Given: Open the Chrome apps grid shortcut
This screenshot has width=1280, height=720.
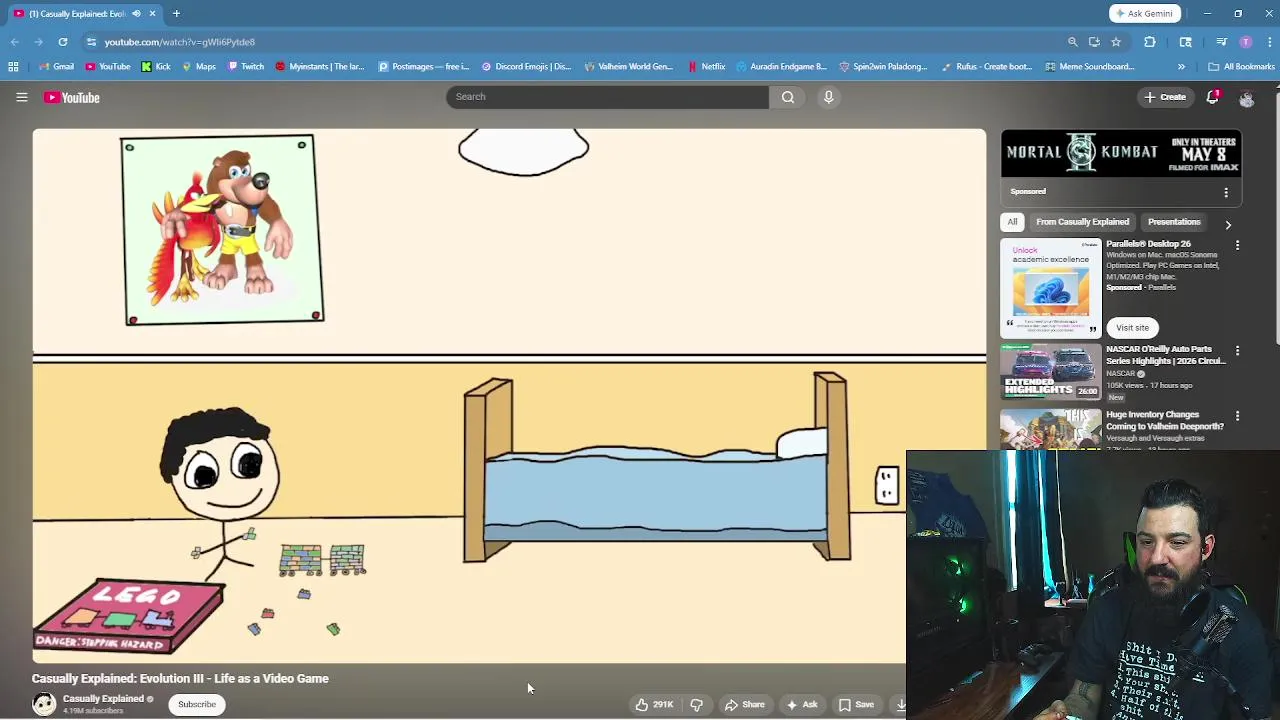Looking at the screenshot, I should [13, 66].
